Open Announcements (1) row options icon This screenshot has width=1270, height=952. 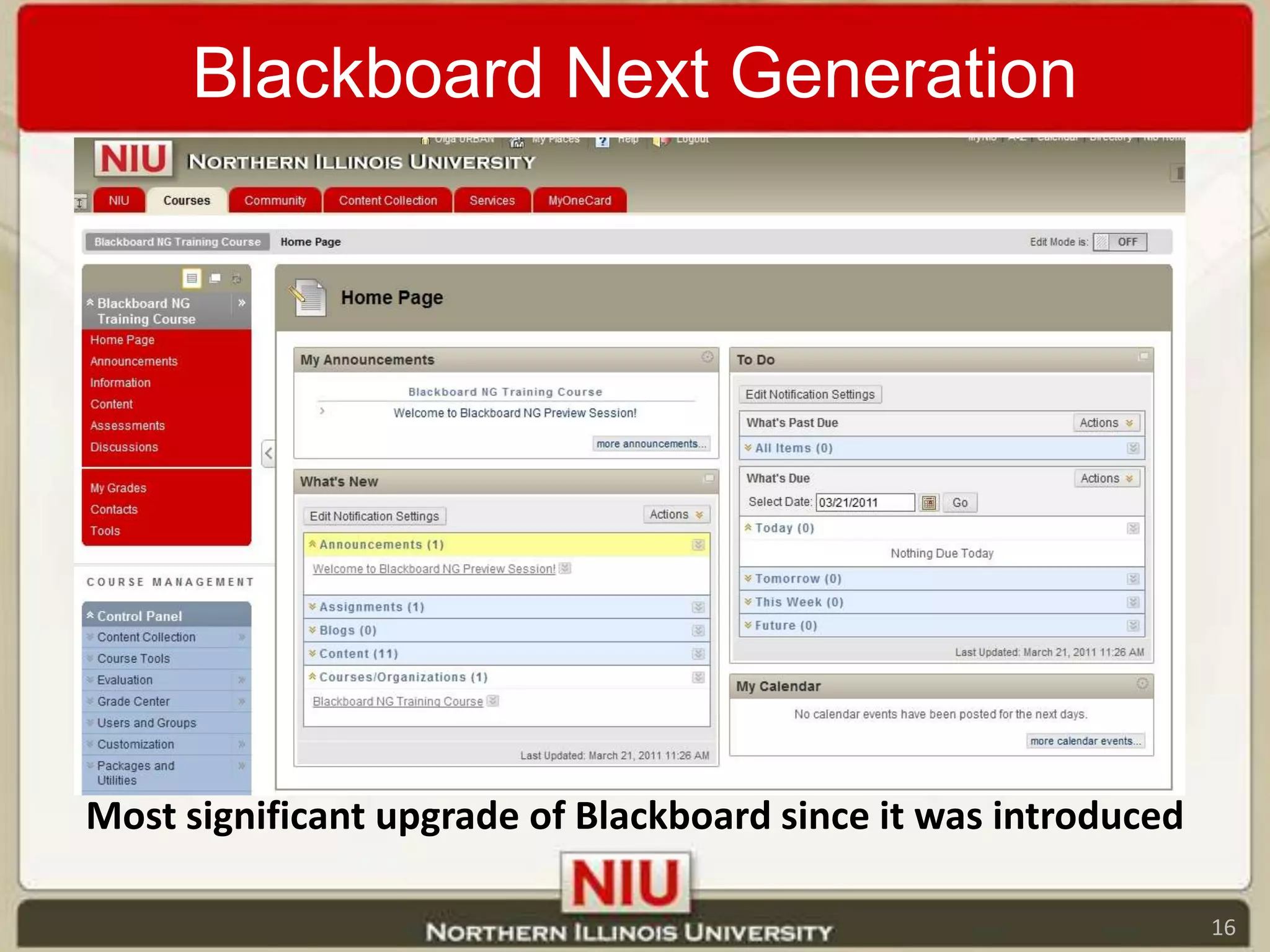(698, 545)
